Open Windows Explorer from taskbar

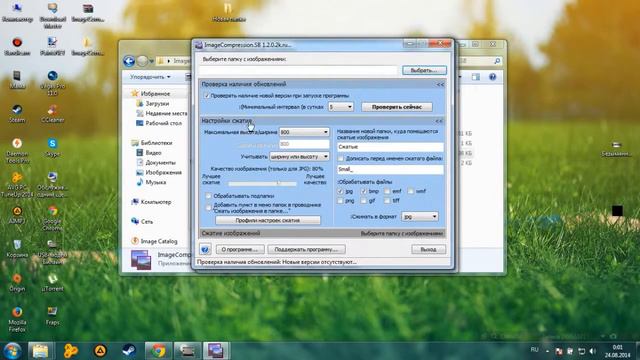[x=40, y=351]
